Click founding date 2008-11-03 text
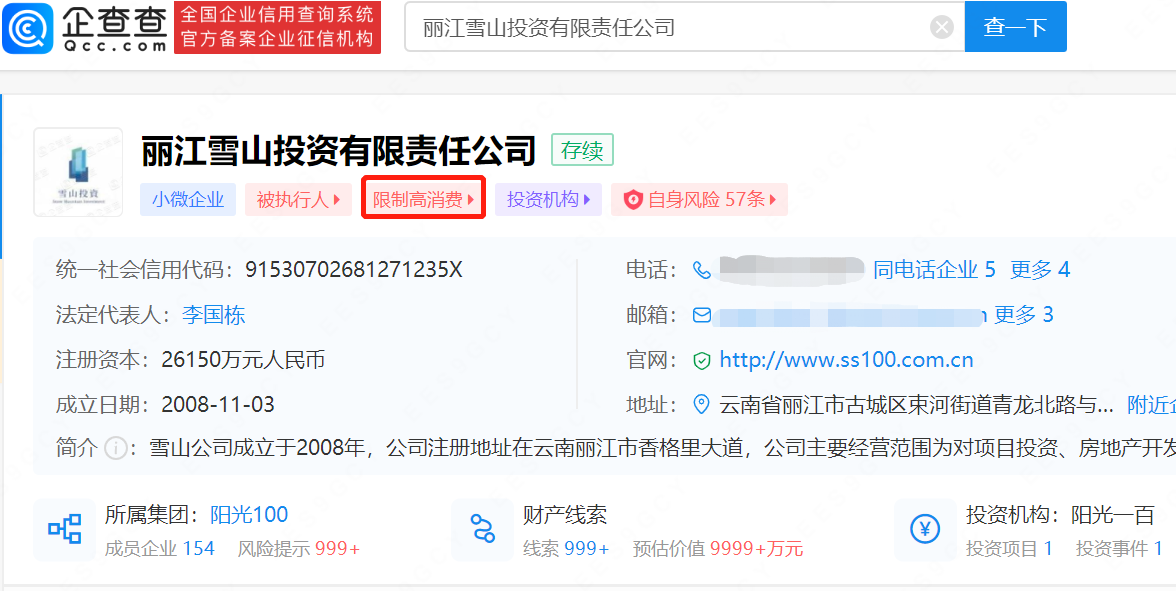 pyautogui.click(x=218, y=406)
